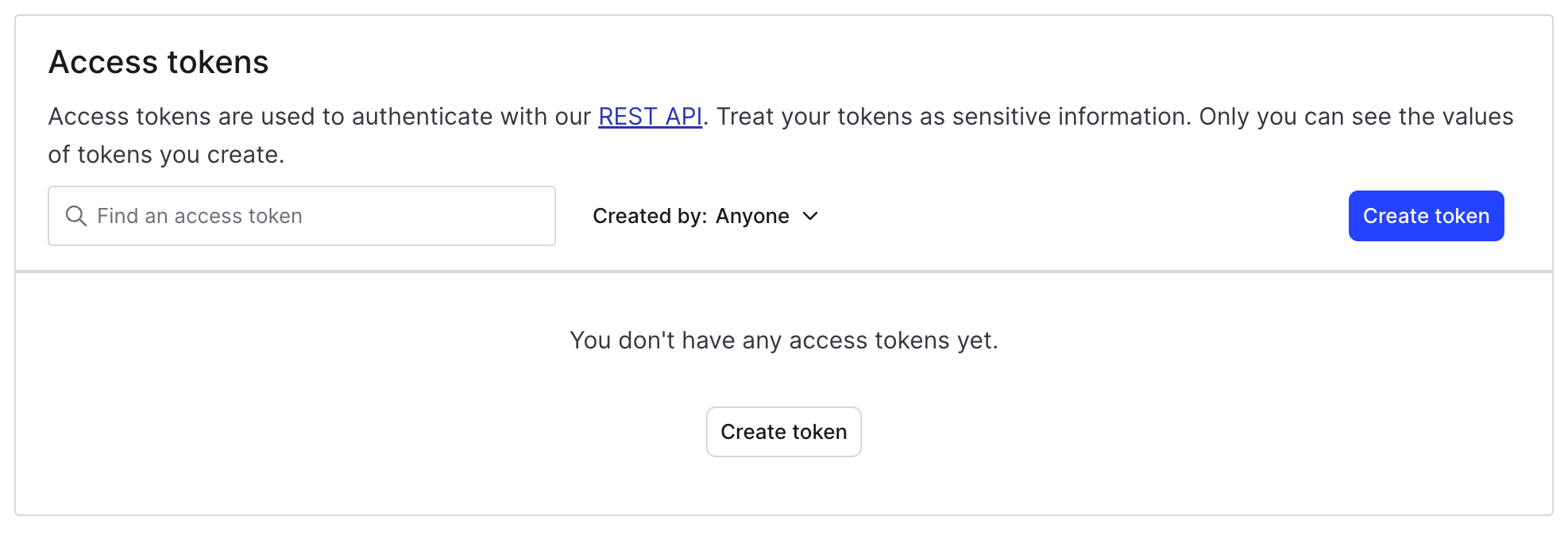Create a token from the top-right button
The width and height of the screenshot is (1568, 535).
[1426, 216]
